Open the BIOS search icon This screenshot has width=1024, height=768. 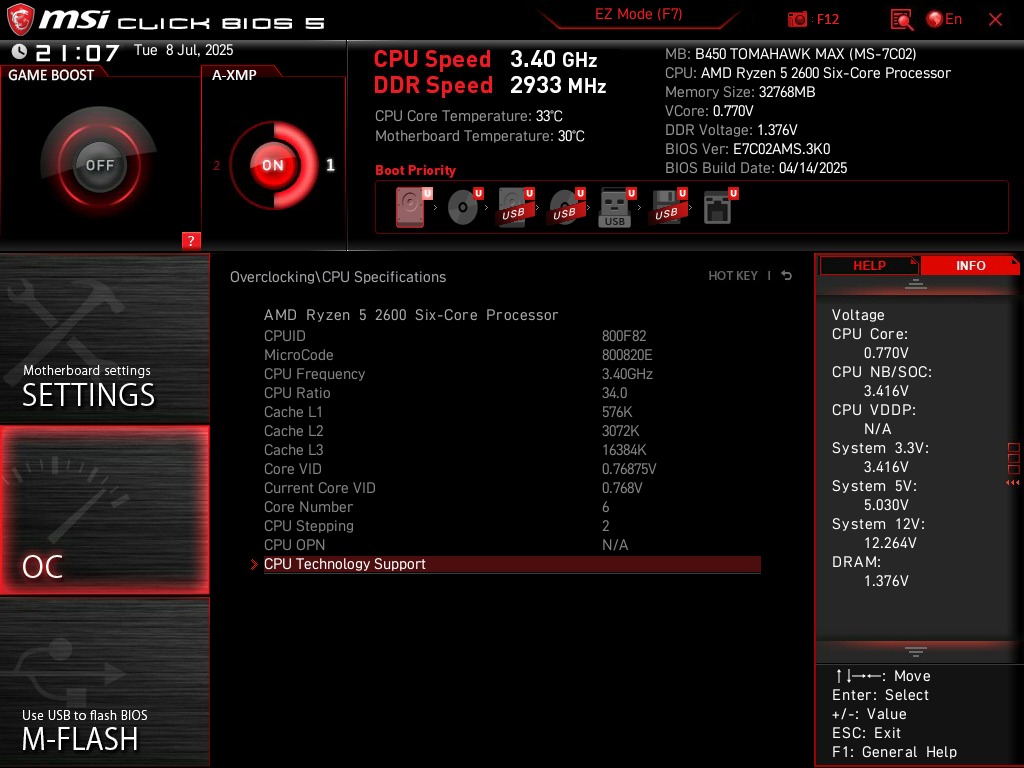pyautogui.click(x=902, y=20)
